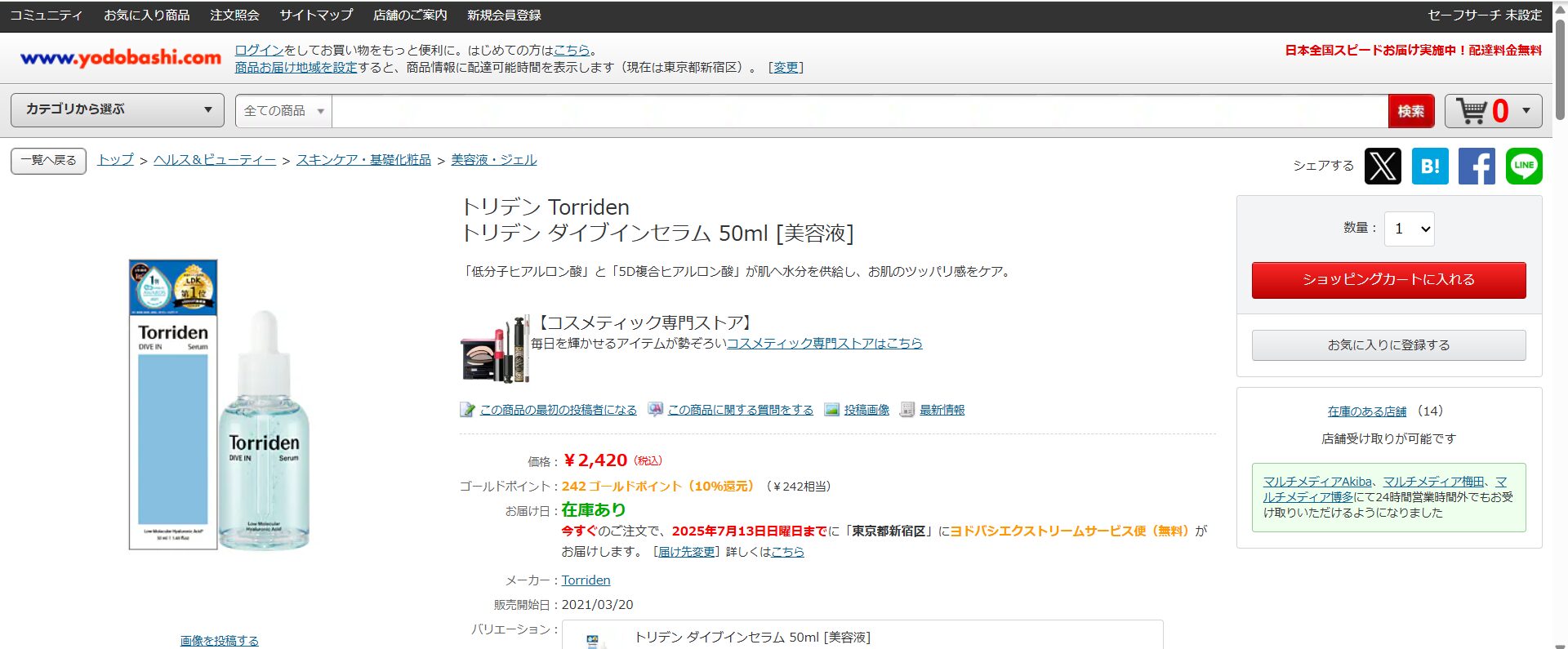Expand the カテゴリから選ぶ category dropdown
This screenshot has width=1568, height=649.
coord(118,110)
